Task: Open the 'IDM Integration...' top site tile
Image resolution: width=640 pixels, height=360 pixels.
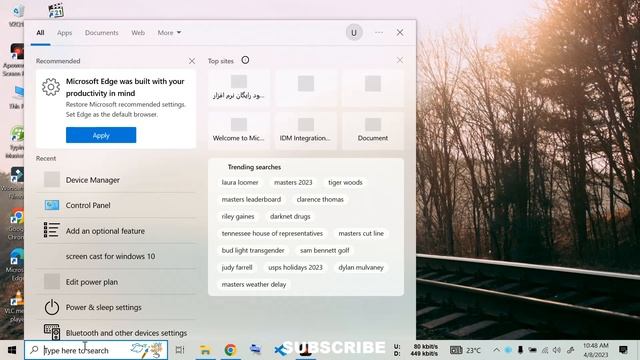Action: pyautogui.click(x=305, y=131)
